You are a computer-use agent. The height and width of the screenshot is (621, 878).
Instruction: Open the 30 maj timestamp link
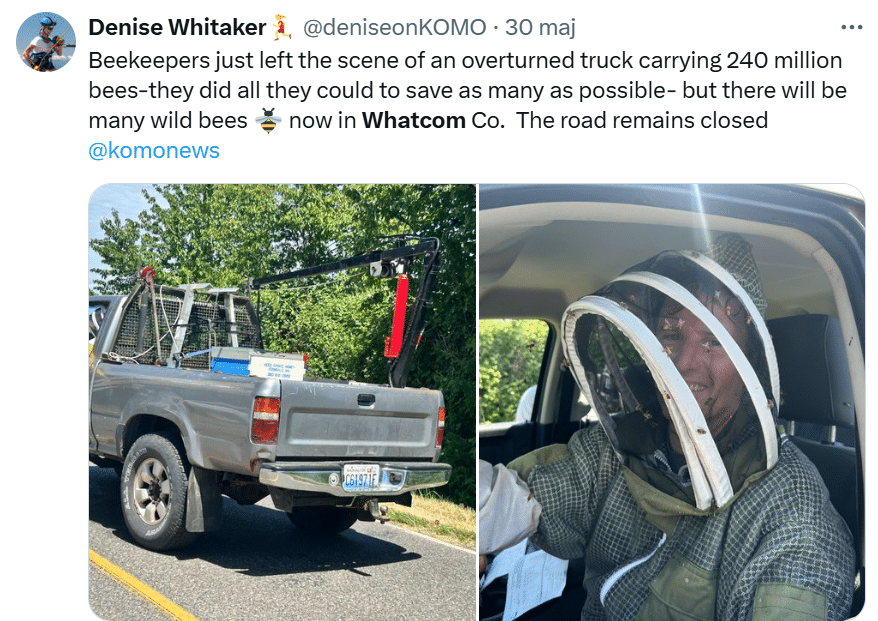540,27
